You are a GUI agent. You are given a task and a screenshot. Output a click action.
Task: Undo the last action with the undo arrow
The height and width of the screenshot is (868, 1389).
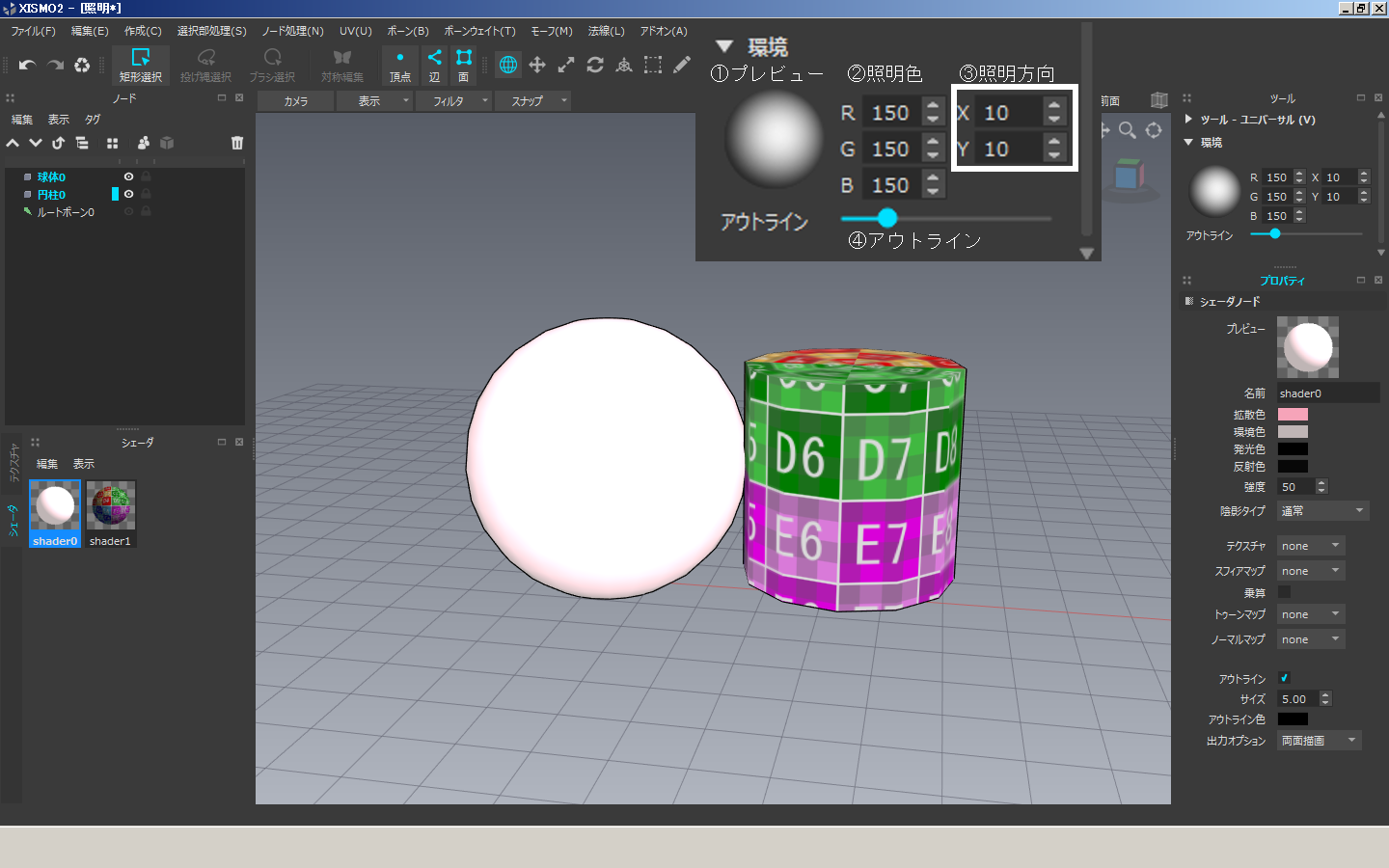point(27,65)
